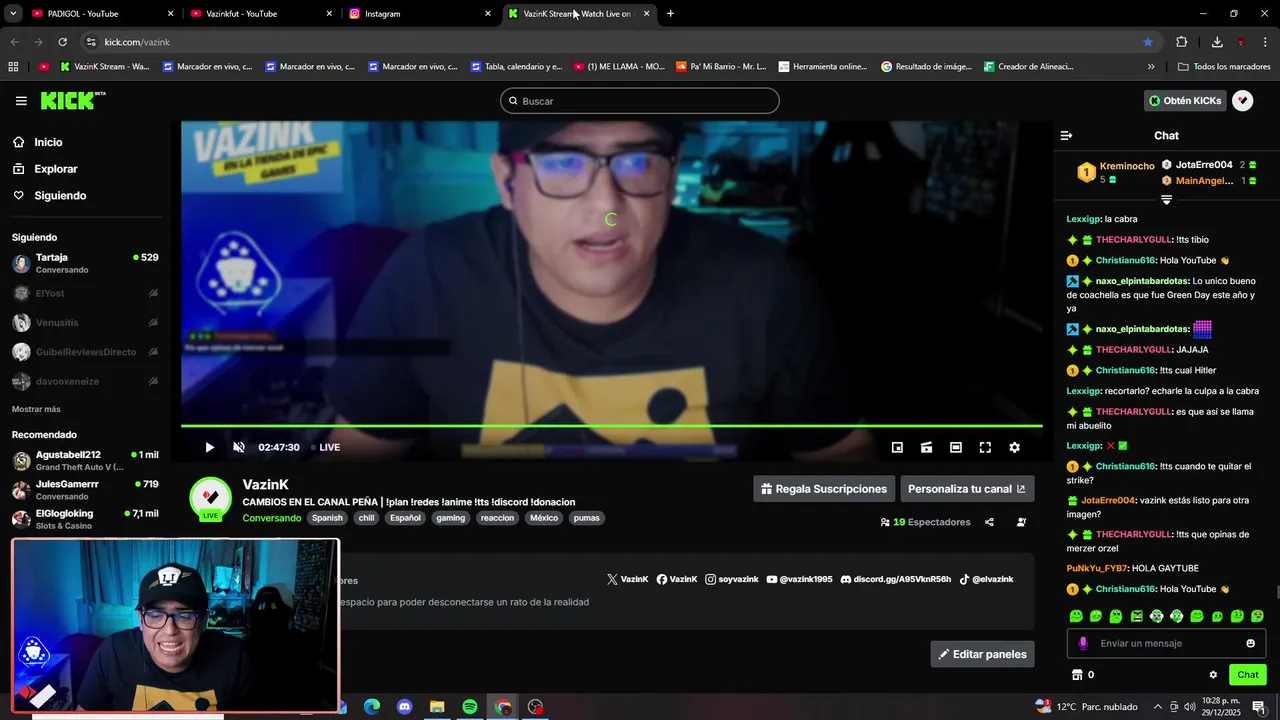
Task: Open the chat shop icon
Action: (x=1077, y=675)
